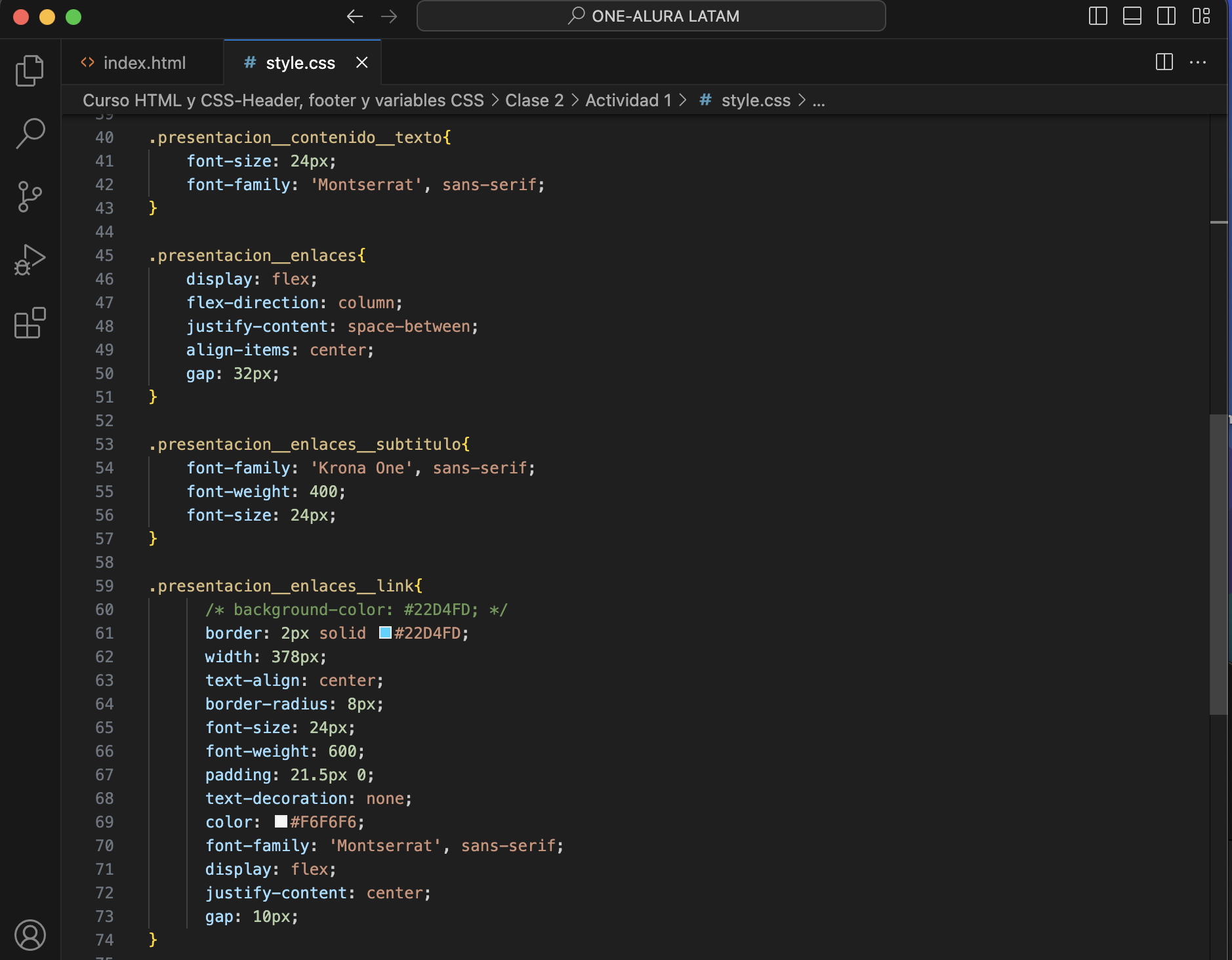Screen dimensions: 1232x960
Task: Click 'text-align: center' on line 63
Action: (294, 680)
